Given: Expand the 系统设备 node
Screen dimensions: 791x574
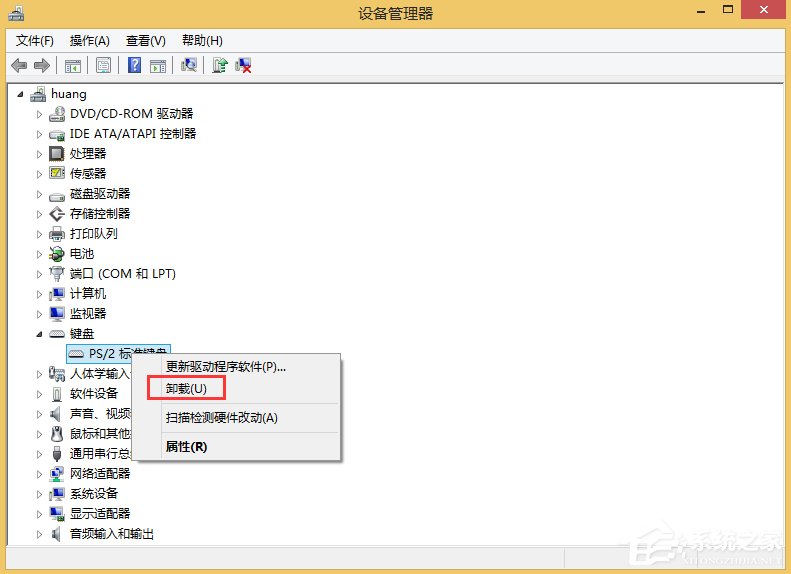Looking at the screenshot, I should tap(39, 494).
